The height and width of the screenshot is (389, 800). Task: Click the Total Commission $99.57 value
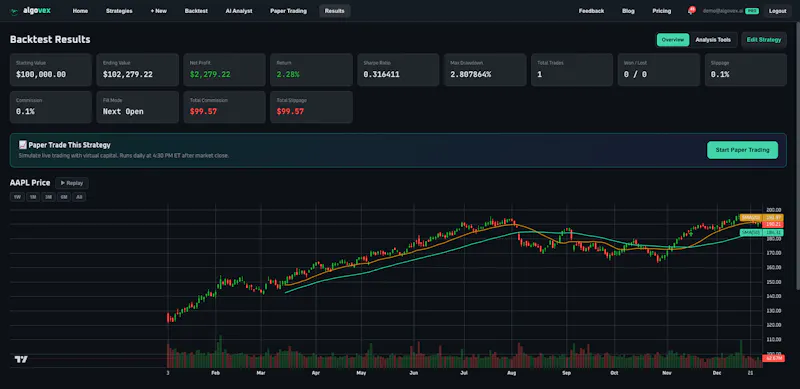pyautogui.click(x=203, y=112)
